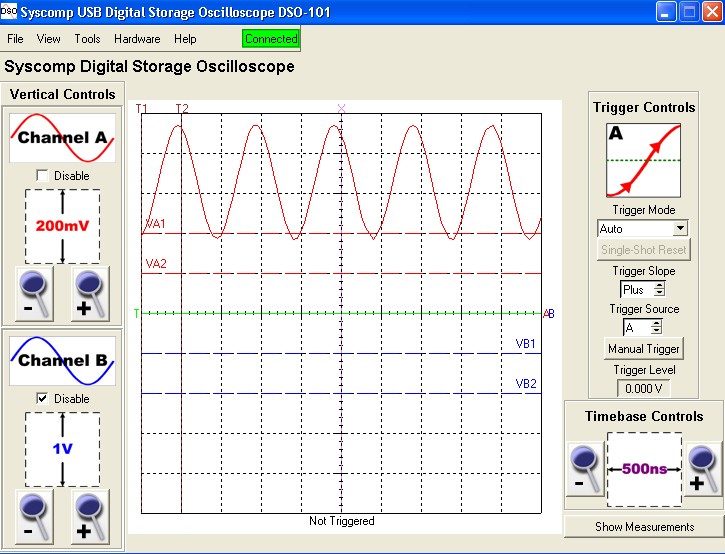Click the Channel B sine wave icon

pos(63,361)
